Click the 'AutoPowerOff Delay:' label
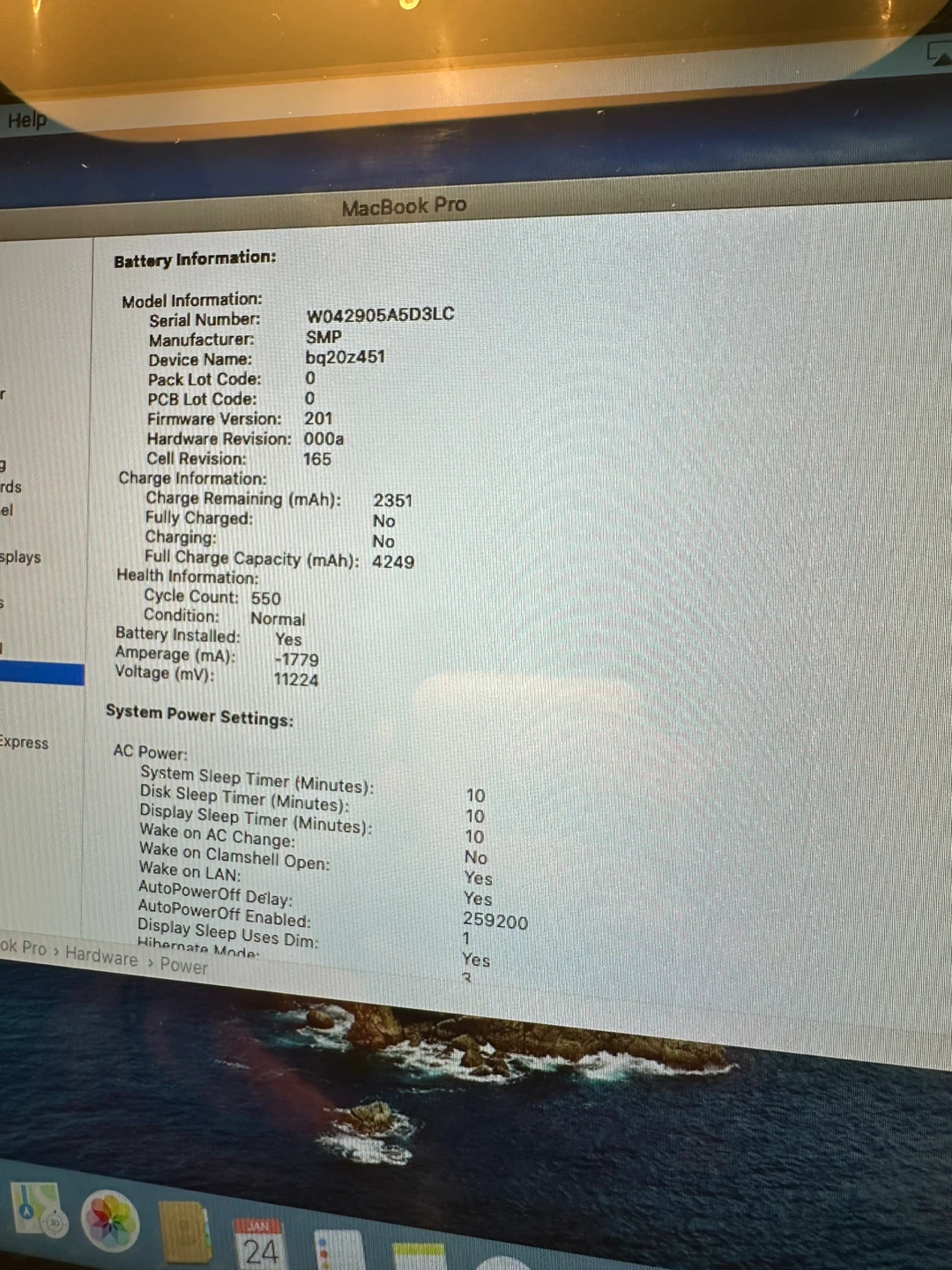 pos(215,893)
